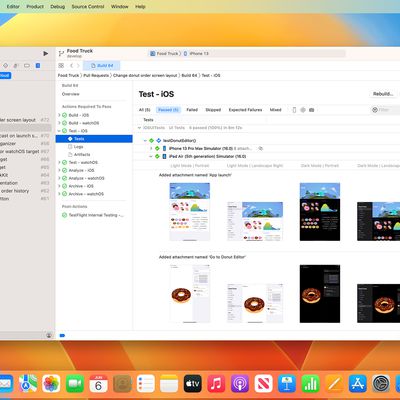Open Numbers from the Dock

coord(310,383)
